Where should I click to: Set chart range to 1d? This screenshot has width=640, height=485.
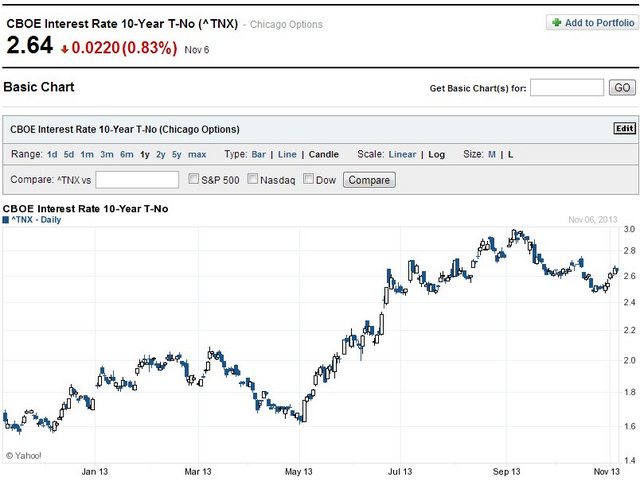52,154
